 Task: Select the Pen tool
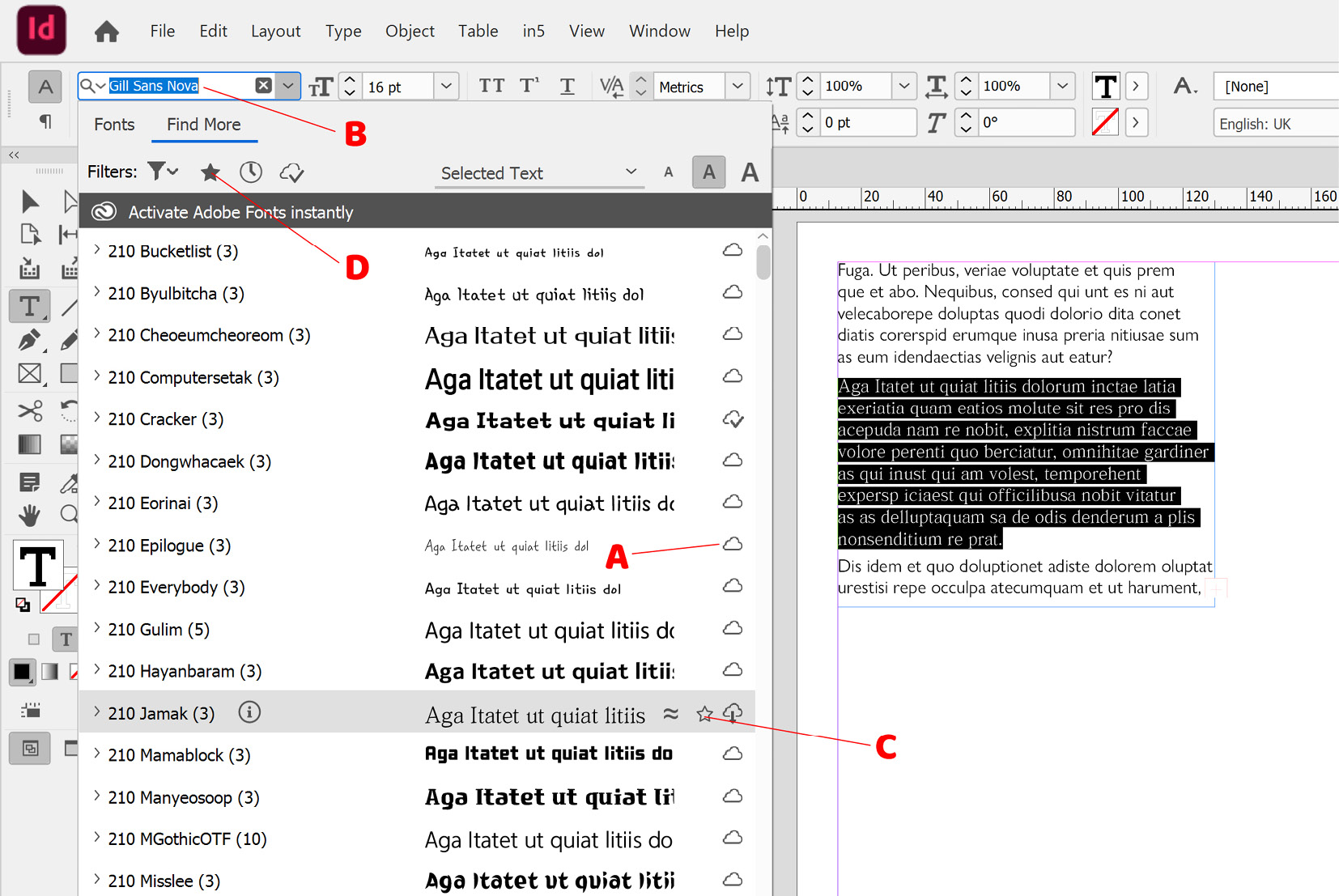[x=29, y=340]
